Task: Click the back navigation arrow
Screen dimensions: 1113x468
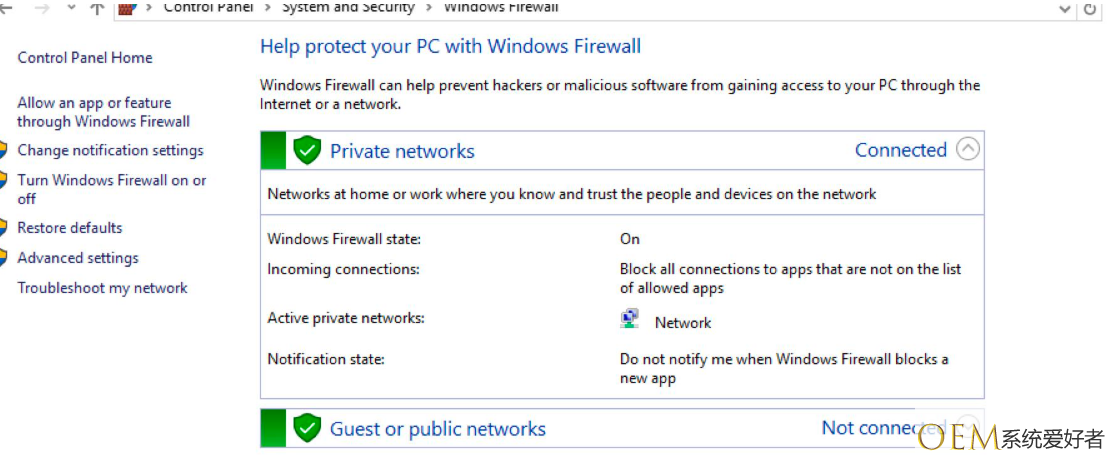Action: [x=7, y=8]
